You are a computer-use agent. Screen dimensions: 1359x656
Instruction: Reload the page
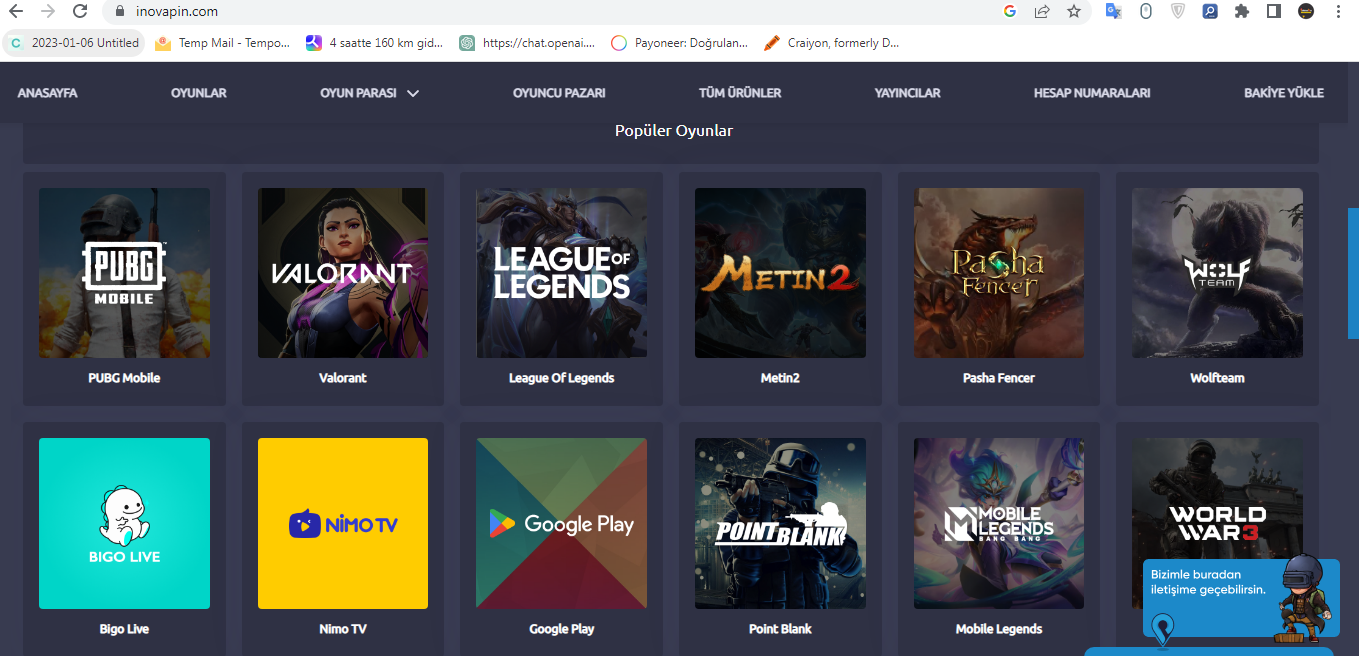point(80,12)
